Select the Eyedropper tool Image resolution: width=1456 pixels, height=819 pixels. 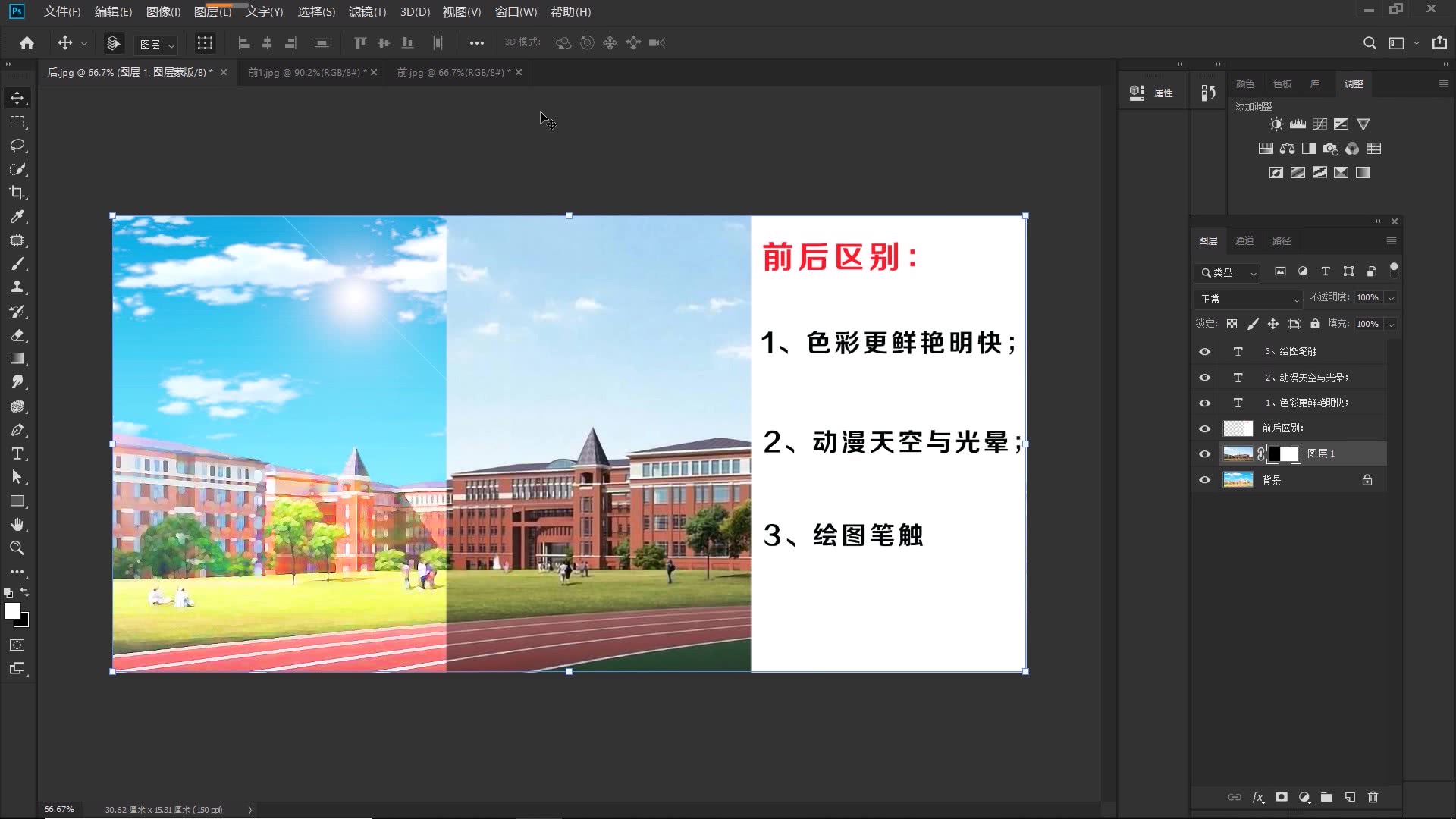tap(17, 217)
